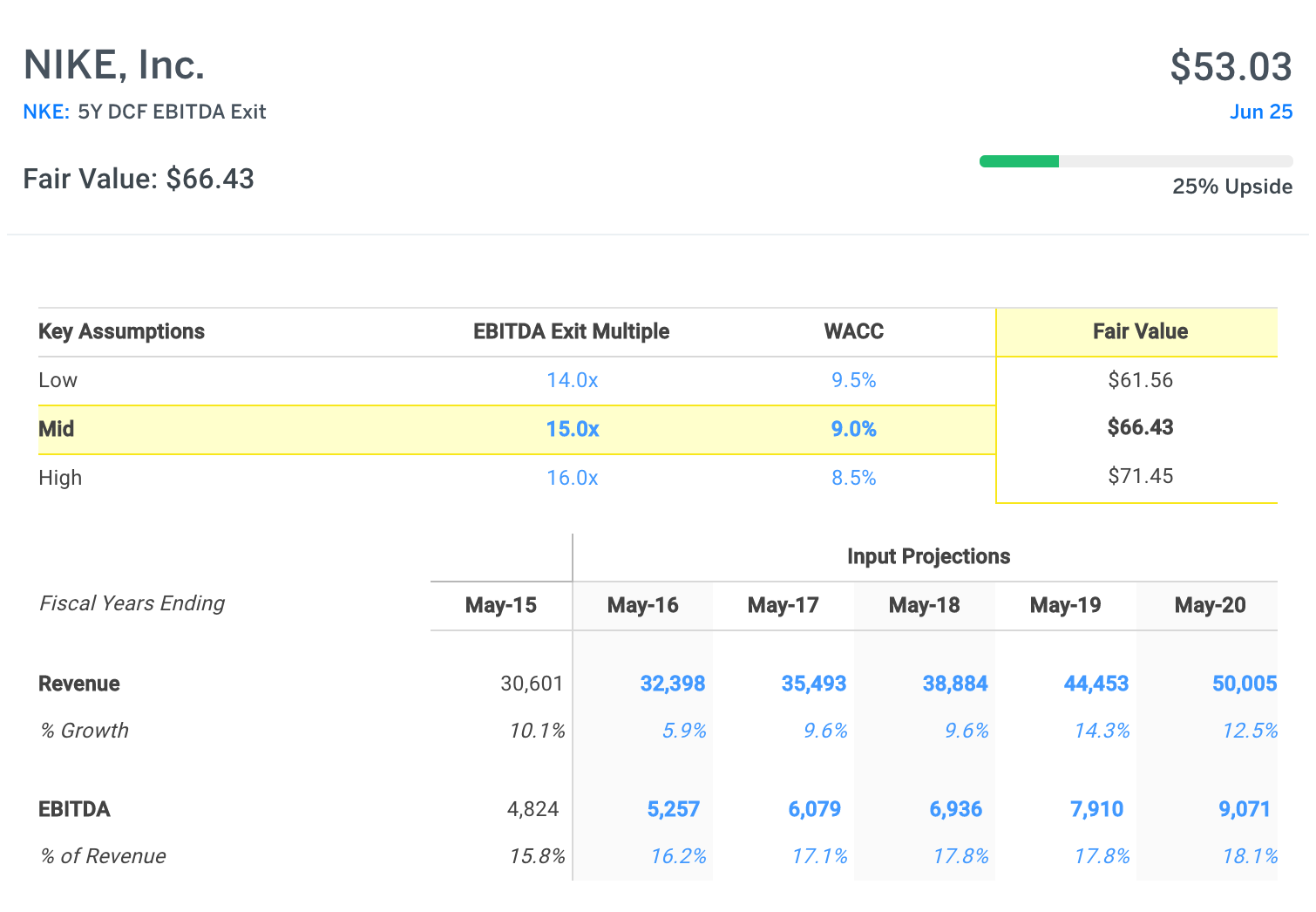Edit May-16 revenue growth 5.9%
This screenshot has width=1316, height=912.
pos(684,731)
